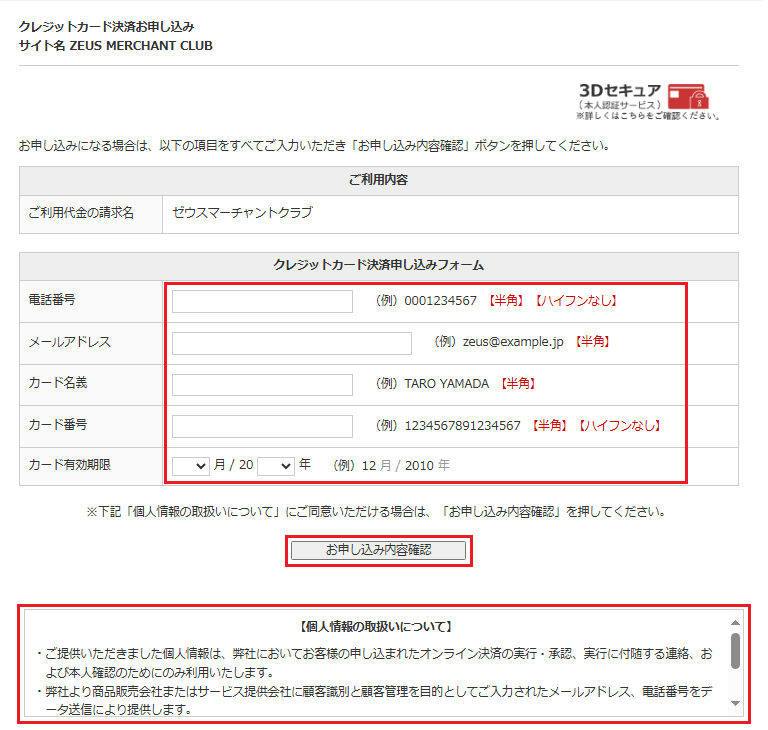
Task: Click the カード名義 row label
Action: pos(58,383)
